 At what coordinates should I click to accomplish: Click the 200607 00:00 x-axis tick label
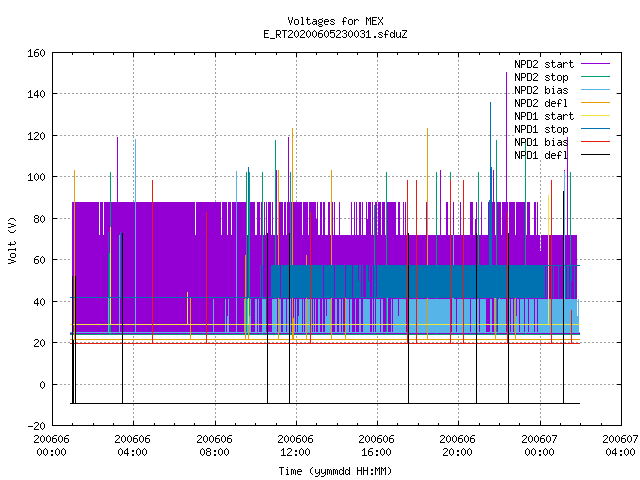(x=540, y=446)
